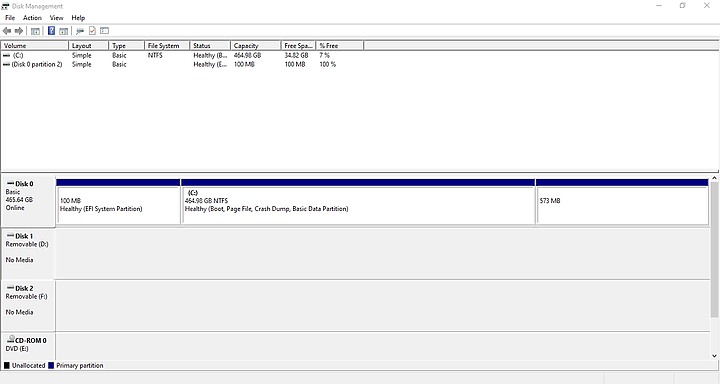Click drive icon beside Disk 0 partition 2

(6, 64)
